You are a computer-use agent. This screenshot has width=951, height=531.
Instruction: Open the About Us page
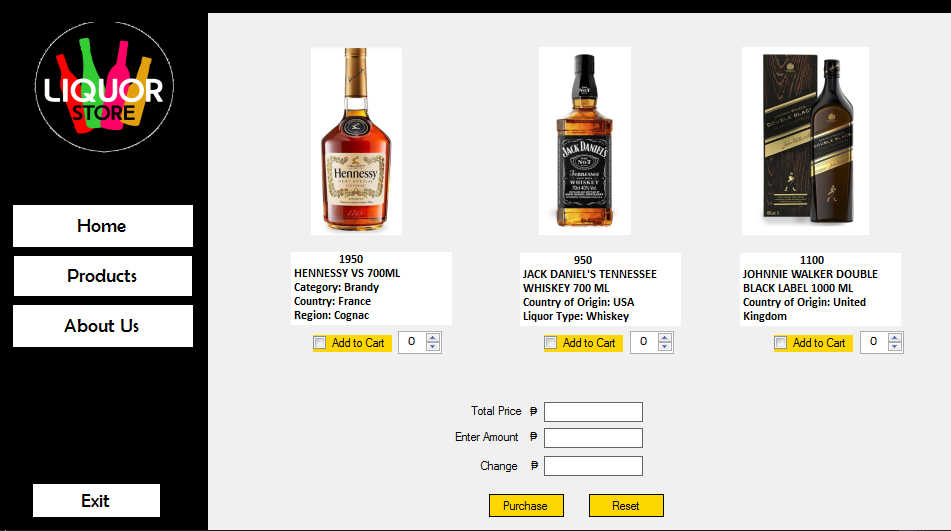102,326
